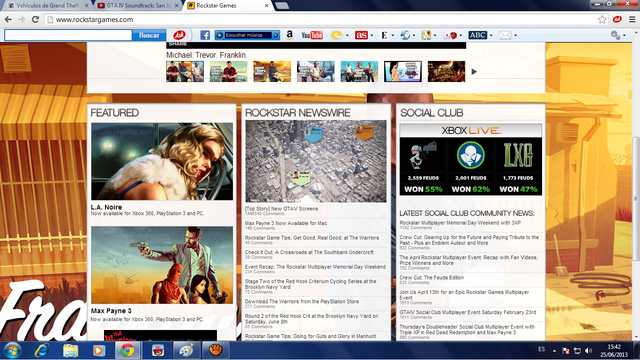The height and width of the screenshot is (360, 640).
Task: Click the mail envelope toolbar icon
Action: tap(505, 35)
